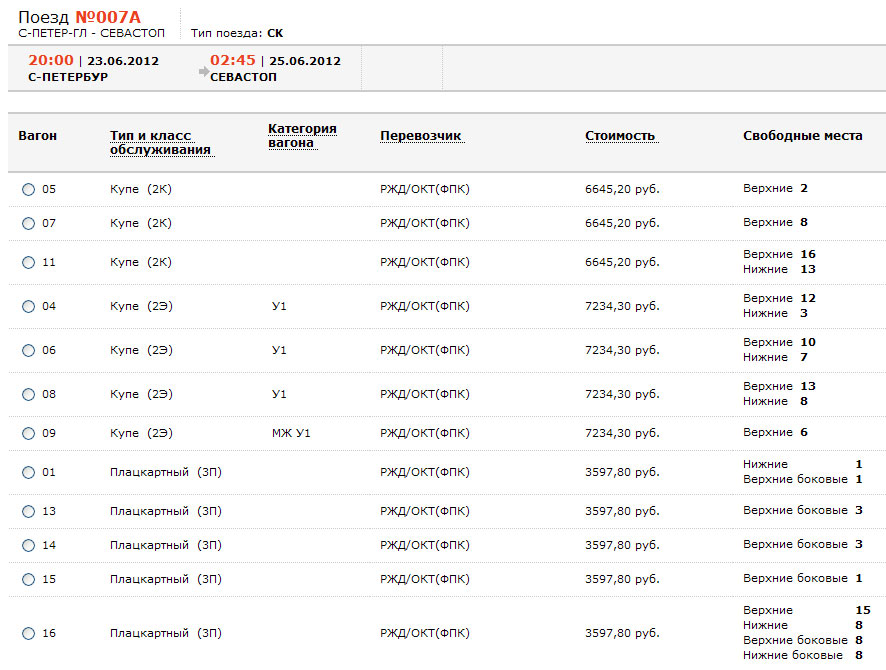
Task: Click 'Категория вагона' column header
Action: click(302, 135)
